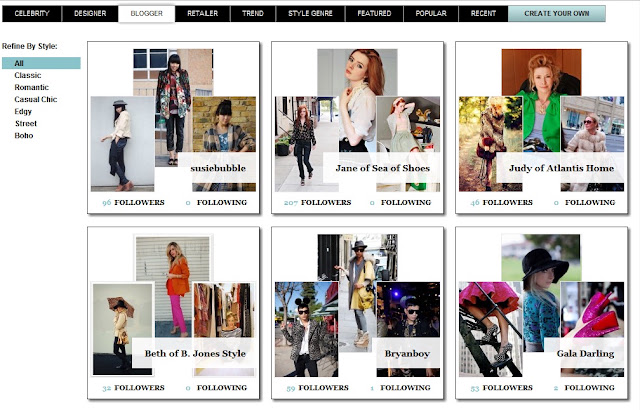Click the Create Your Own button
Screen dimensions: 640x410
(557, 13)
